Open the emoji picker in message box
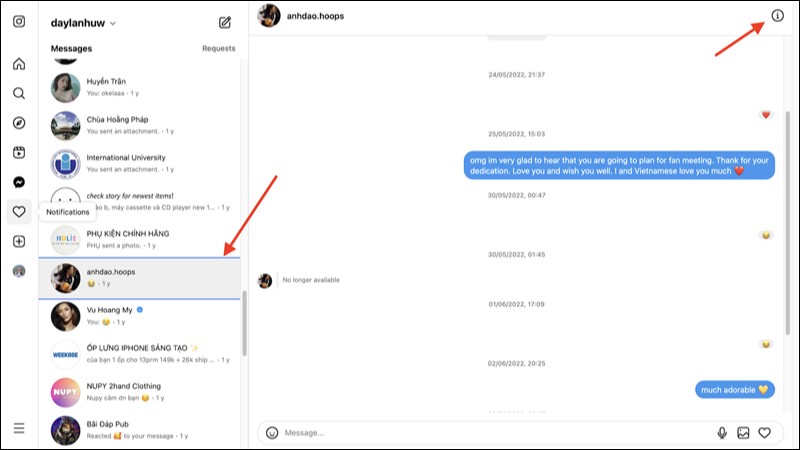Screen dimensions: 800x450 click(272, 433)
